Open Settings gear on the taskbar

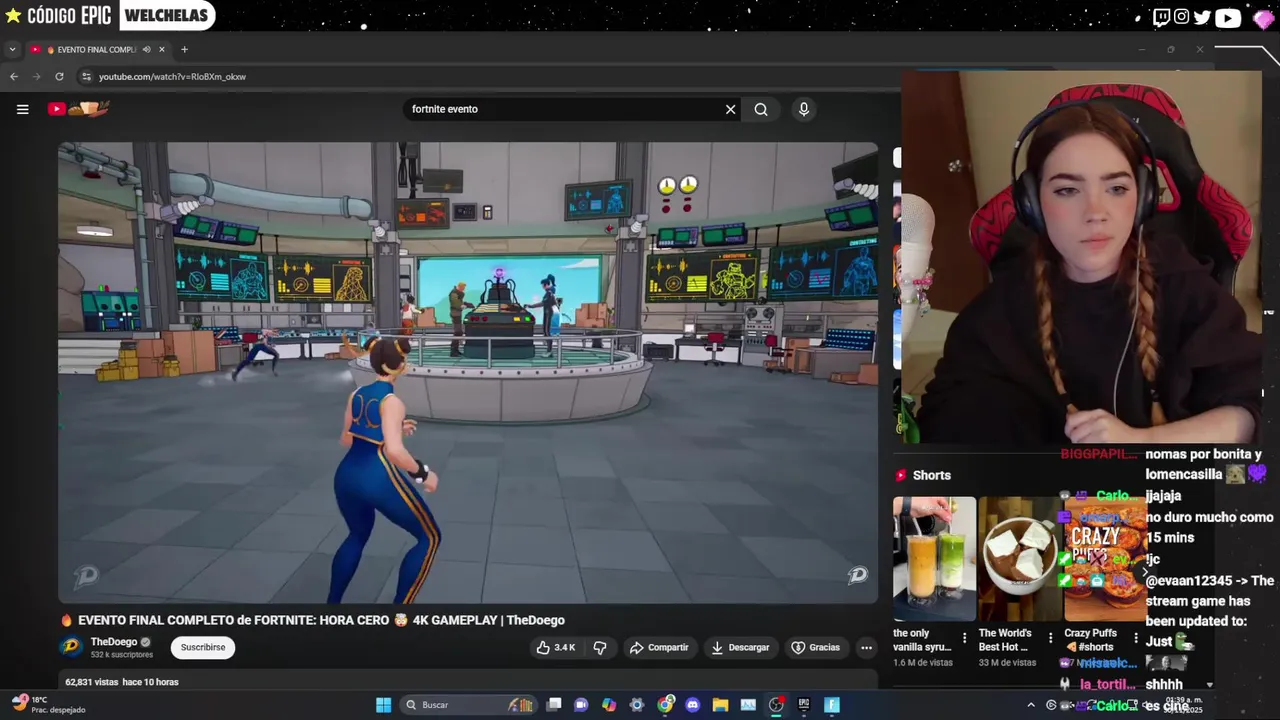coord(637,705)
